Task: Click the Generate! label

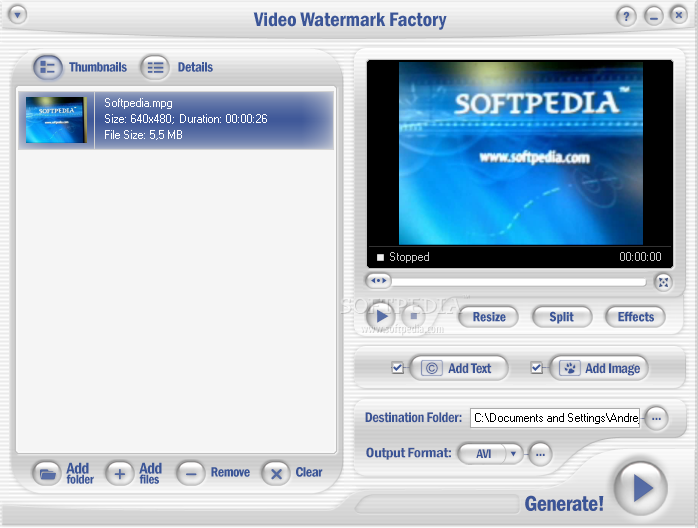Action: point(564,504)
